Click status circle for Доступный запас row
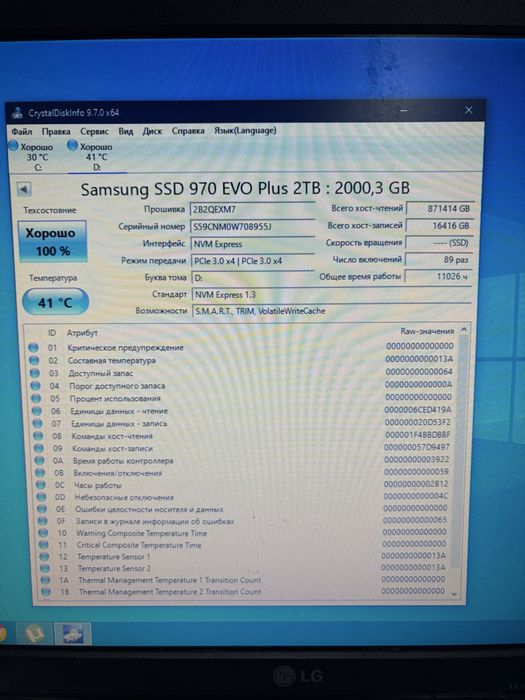Screen dimensions: 525x700 tap(35, 373)
